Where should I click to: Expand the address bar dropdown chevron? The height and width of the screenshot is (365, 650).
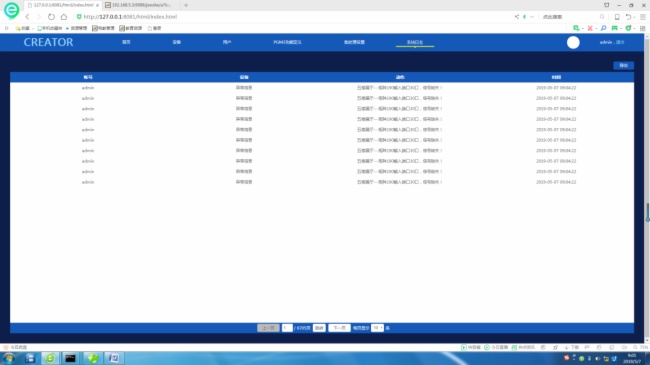click(x=532, y=17)
